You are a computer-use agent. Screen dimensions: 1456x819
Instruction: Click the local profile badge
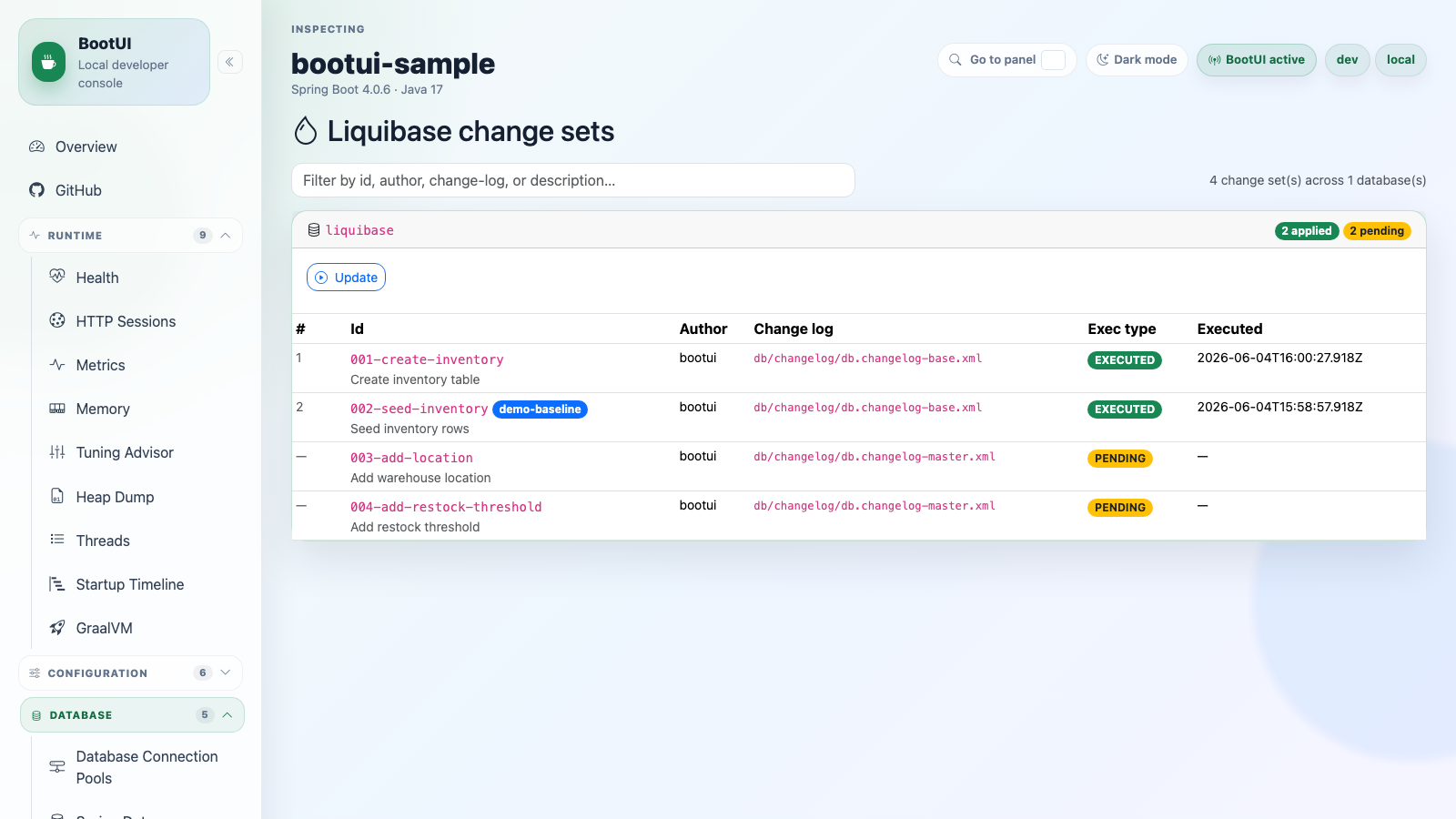point(1400,60)
